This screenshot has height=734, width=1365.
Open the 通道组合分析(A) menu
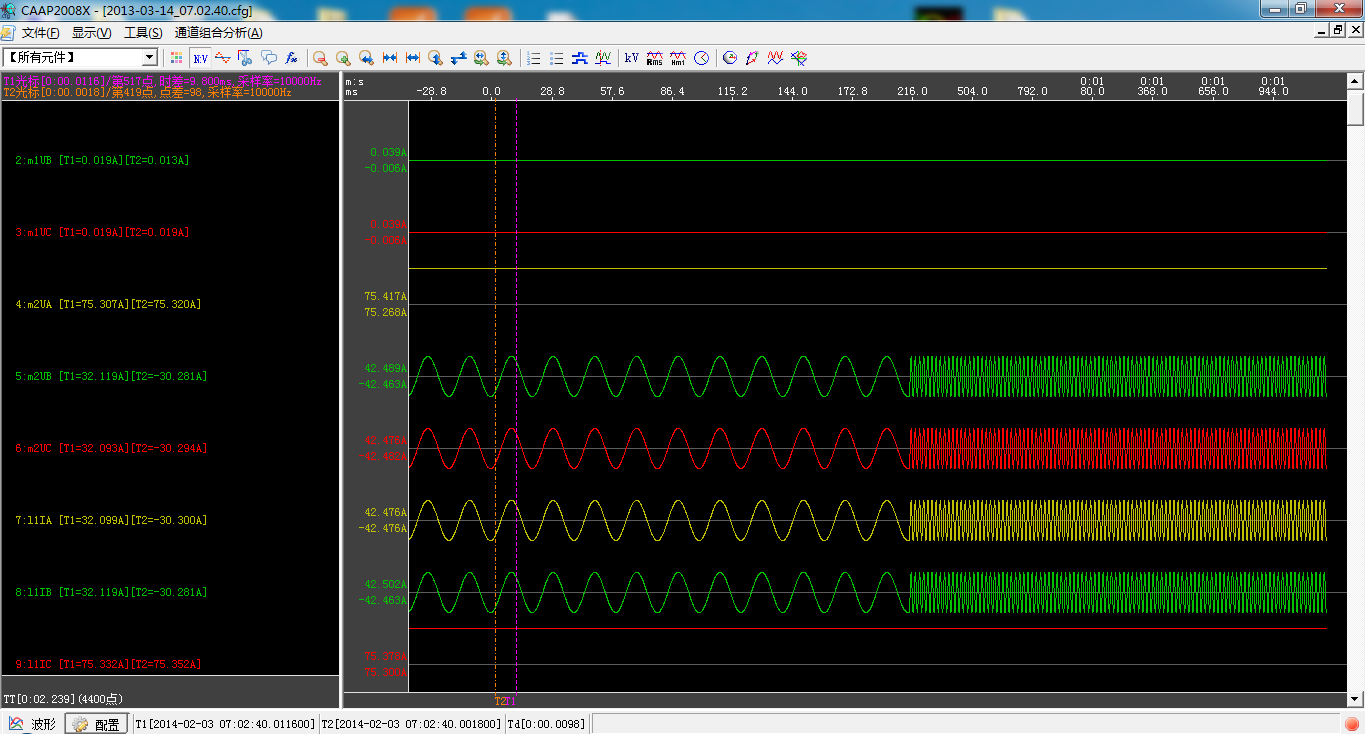pos(218,33)
